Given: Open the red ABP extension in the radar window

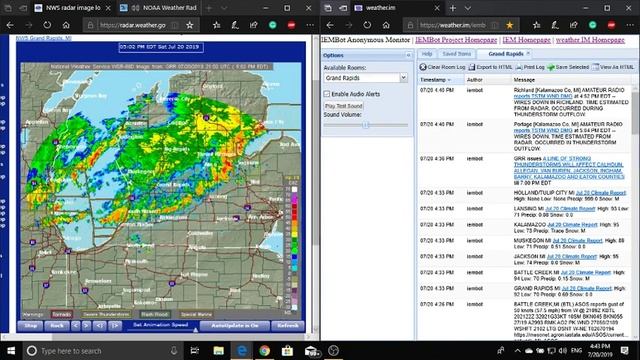Looking at the screenshot, I should tap(291, 25).
